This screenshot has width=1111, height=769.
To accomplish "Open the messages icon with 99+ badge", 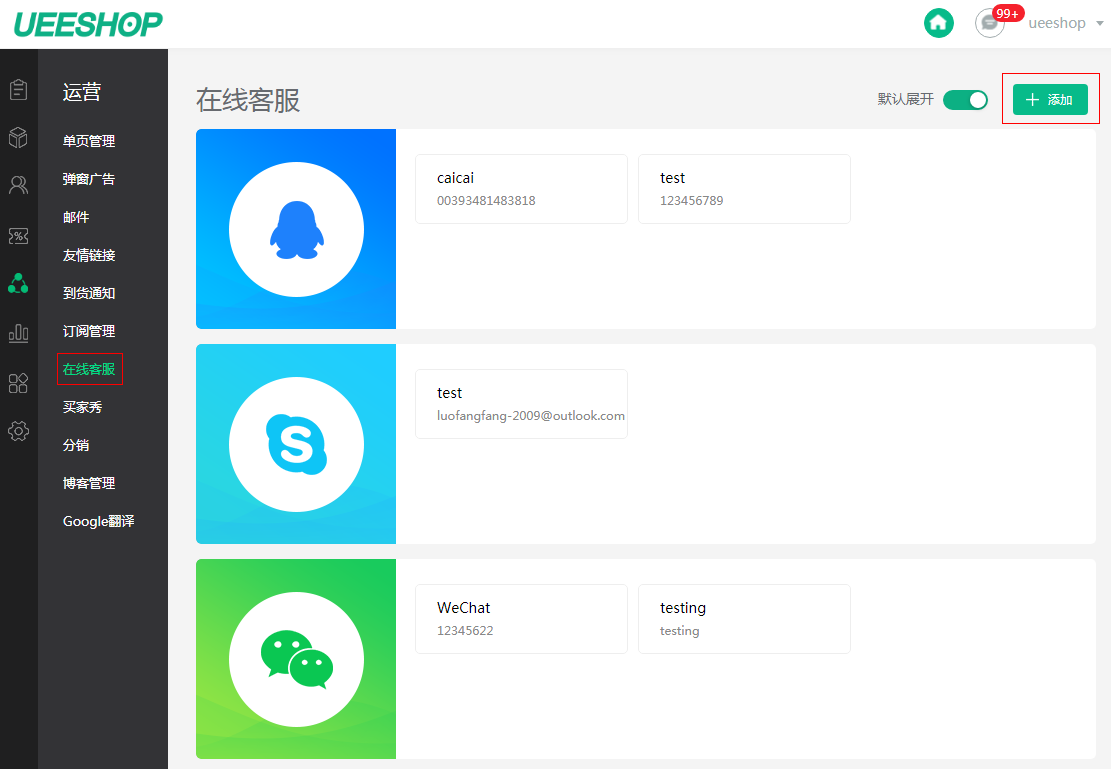I will [x=990, y=23].
